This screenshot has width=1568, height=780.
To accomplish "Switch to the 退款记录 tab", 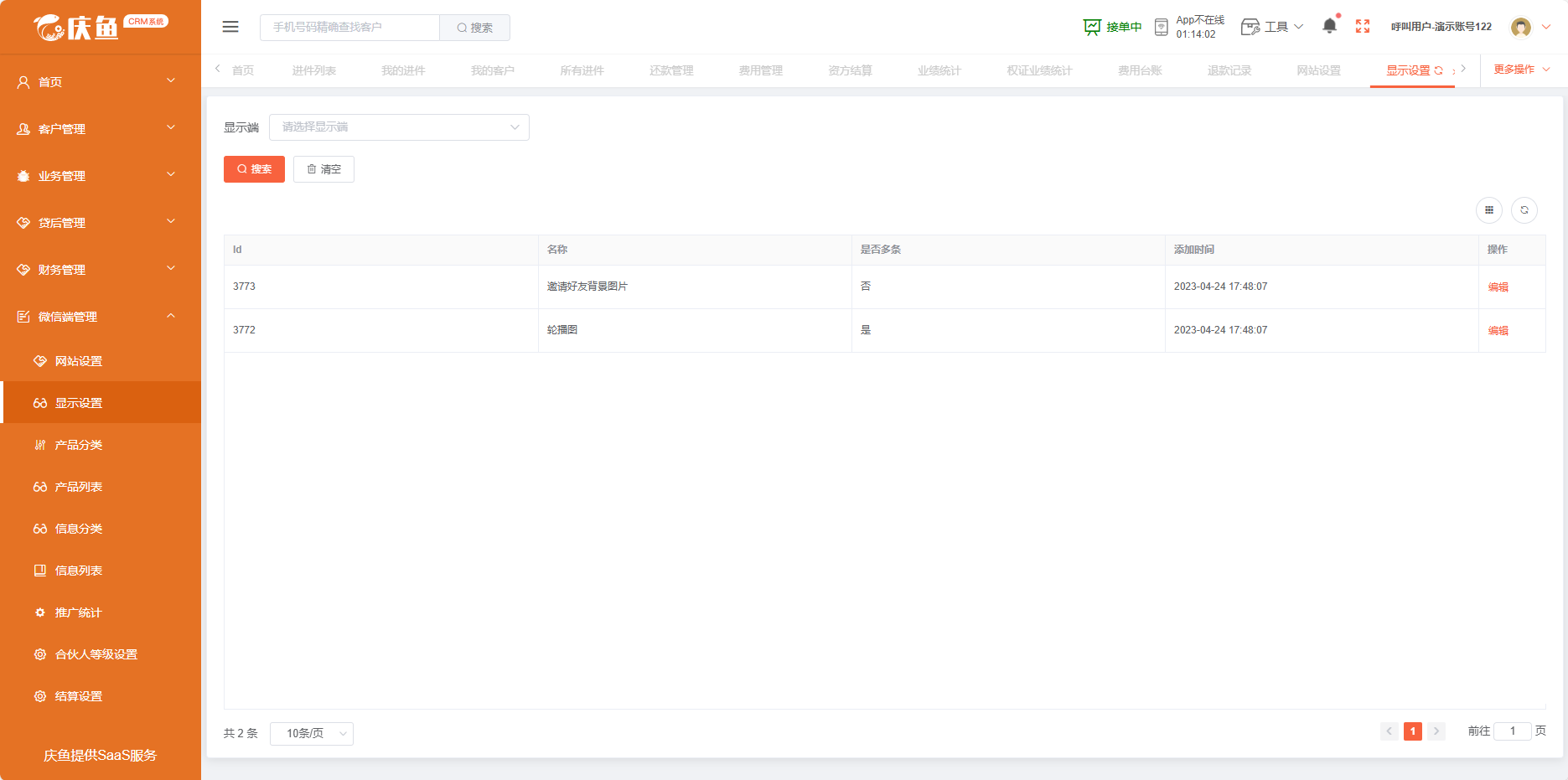I will point(1229,70).
